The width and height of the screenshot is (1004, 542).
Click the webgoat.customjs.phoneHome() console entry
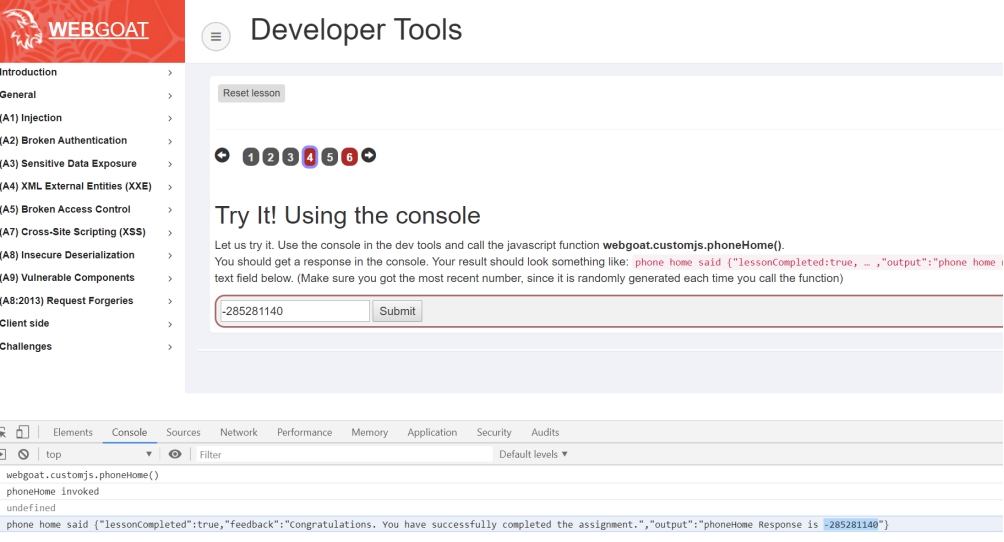click(x=83, y=475)
